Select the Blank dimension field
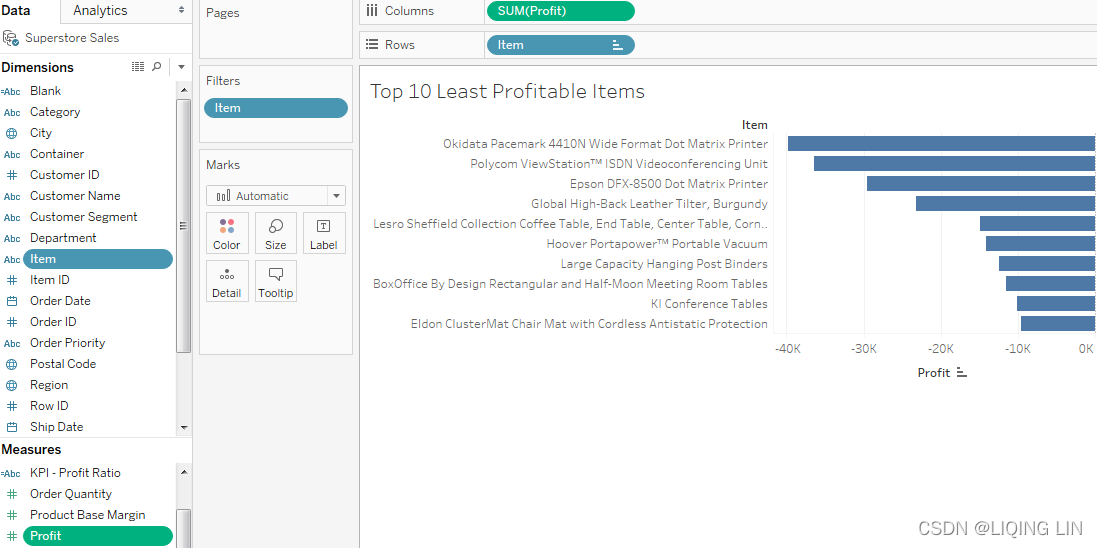Image resolution: width=1097 pixels, height=548 pixels. 45,91
